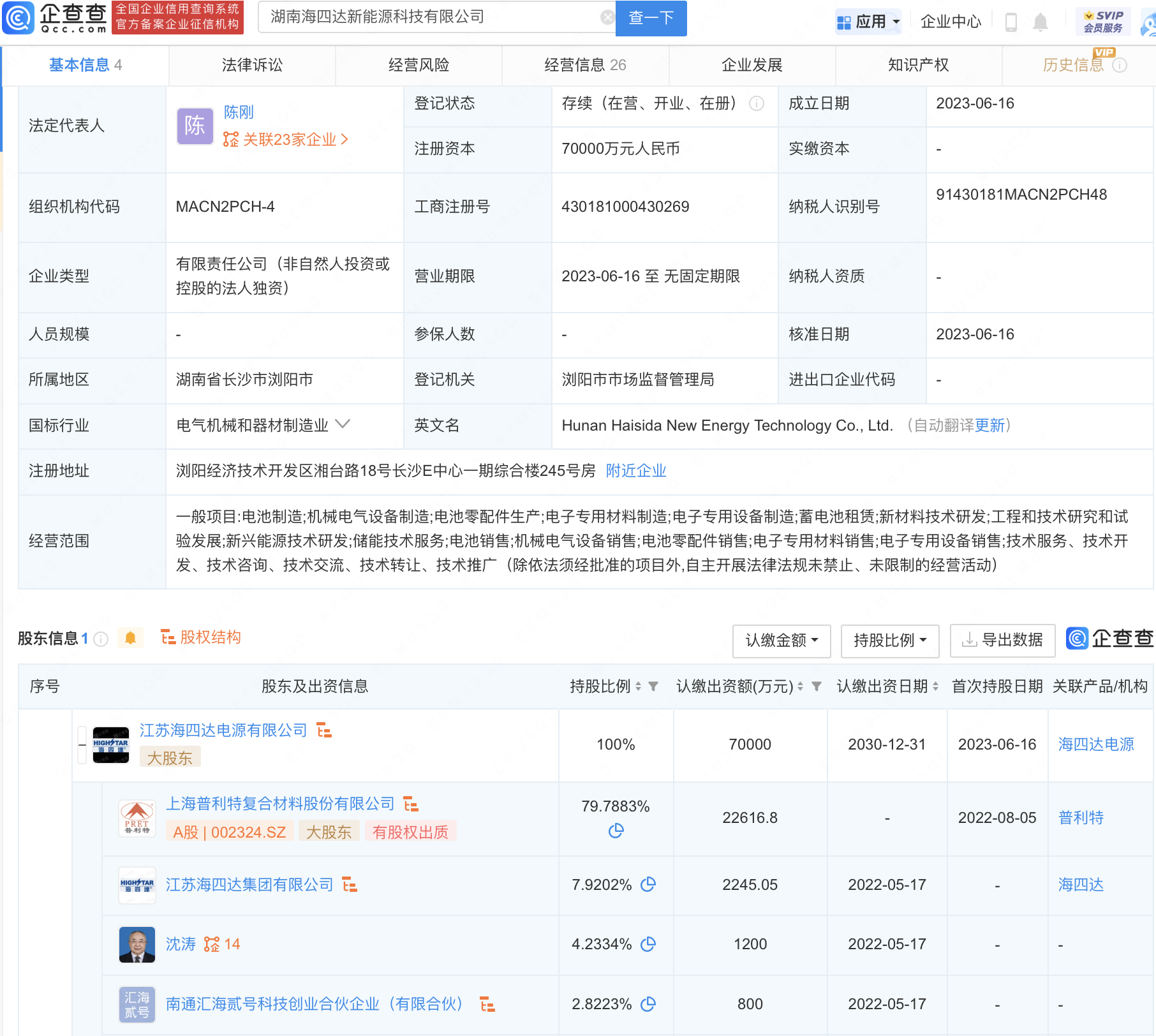This screenshot has width=1156, height=1036.
Task: Open the 附近企业 link by address
Action: (x=635, y=471)
